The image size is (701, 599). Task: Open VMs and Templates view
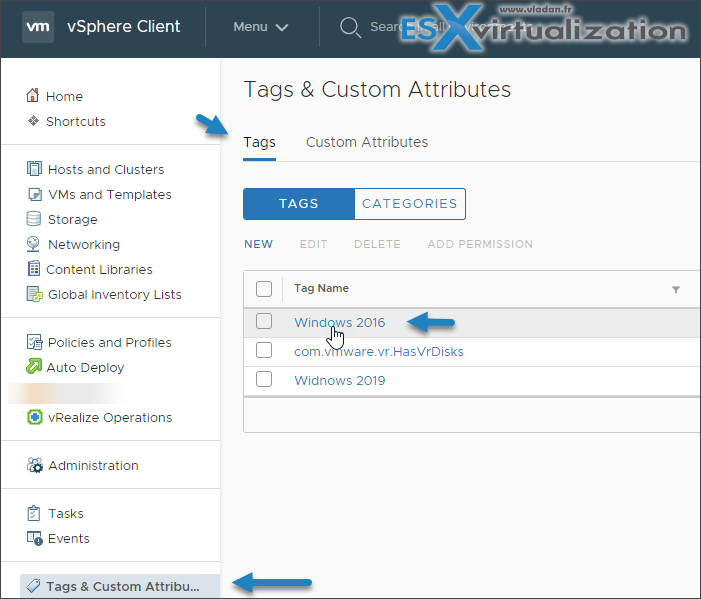click(x=110, y=194)
